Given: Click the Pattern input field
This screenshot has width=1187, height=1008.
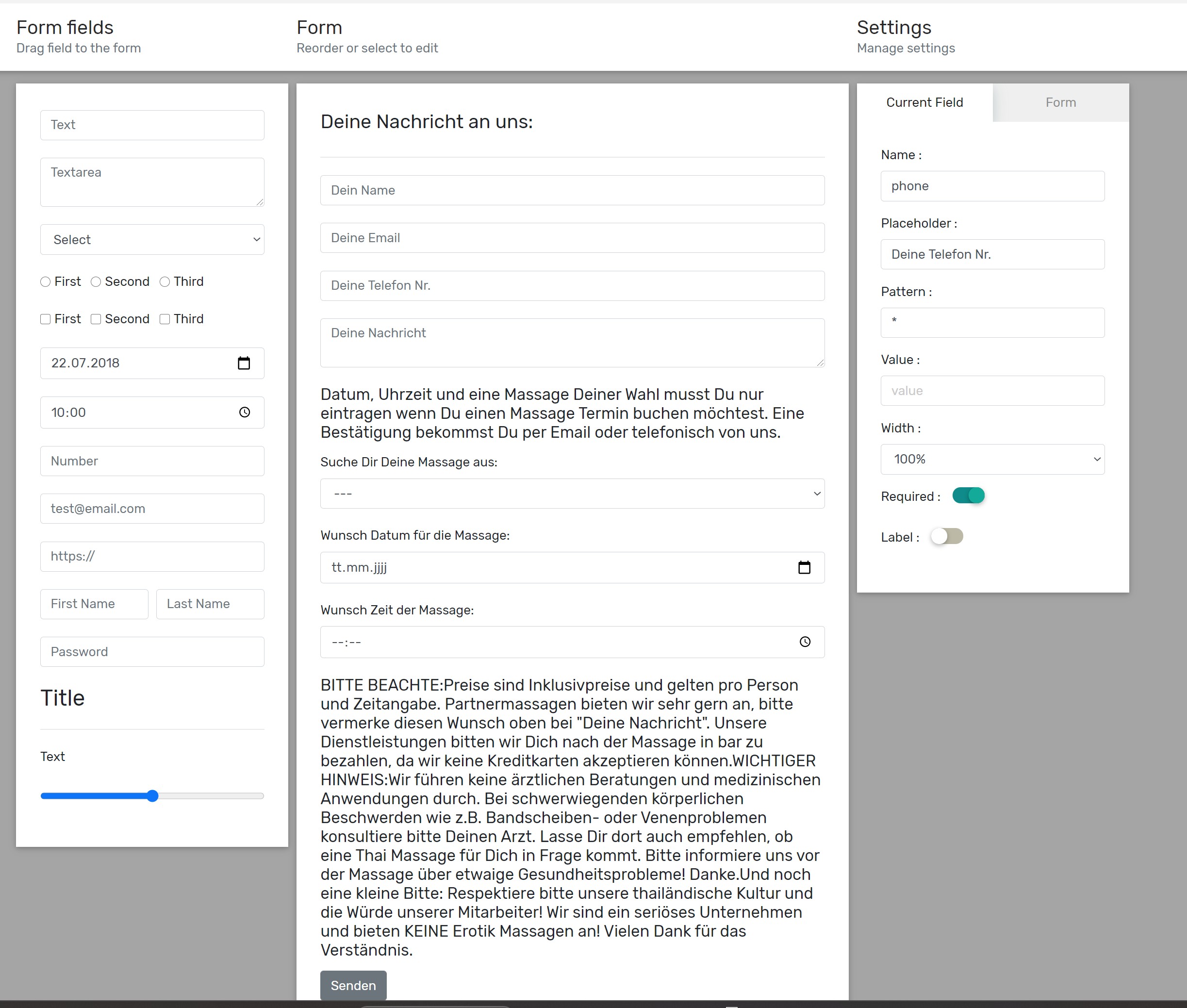Looking at the screenshot, I should coord(992,323).
